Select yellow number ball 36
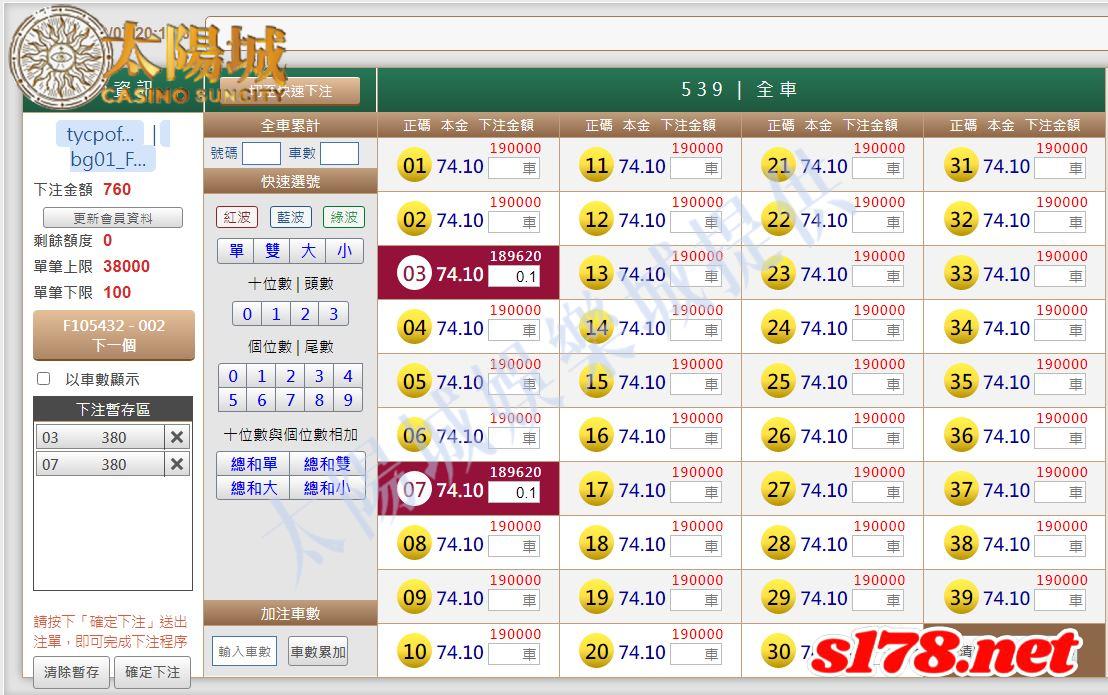 pos(961,436)
